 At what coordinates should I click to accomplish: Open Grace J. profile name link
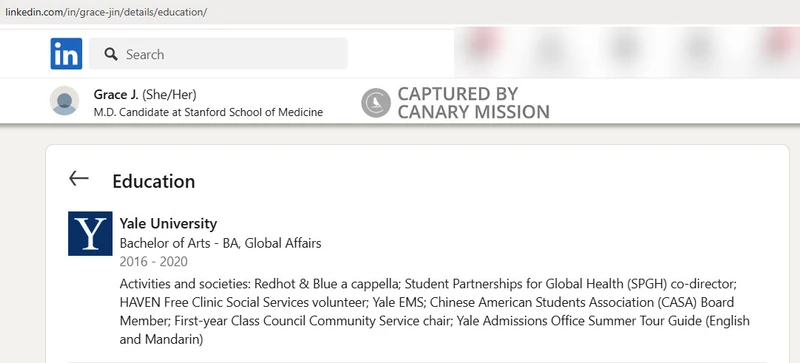coord(116,94)
